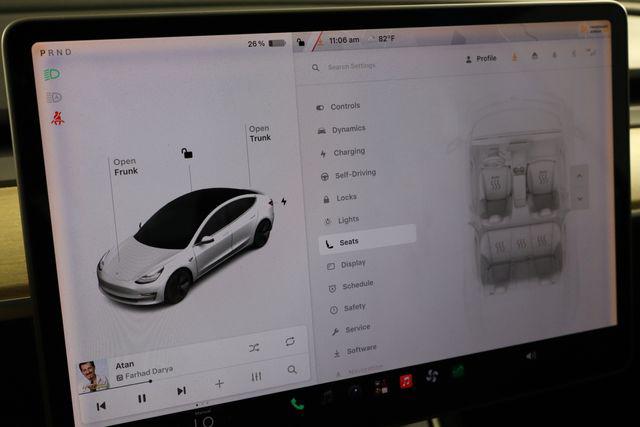Tap the white Model 3 car image

click(x=185, y=247)
